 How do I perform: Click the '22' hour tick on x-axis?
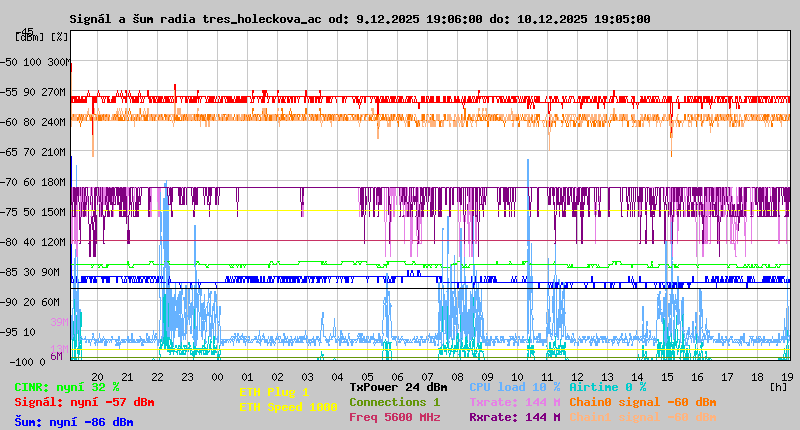click(158, 377)
